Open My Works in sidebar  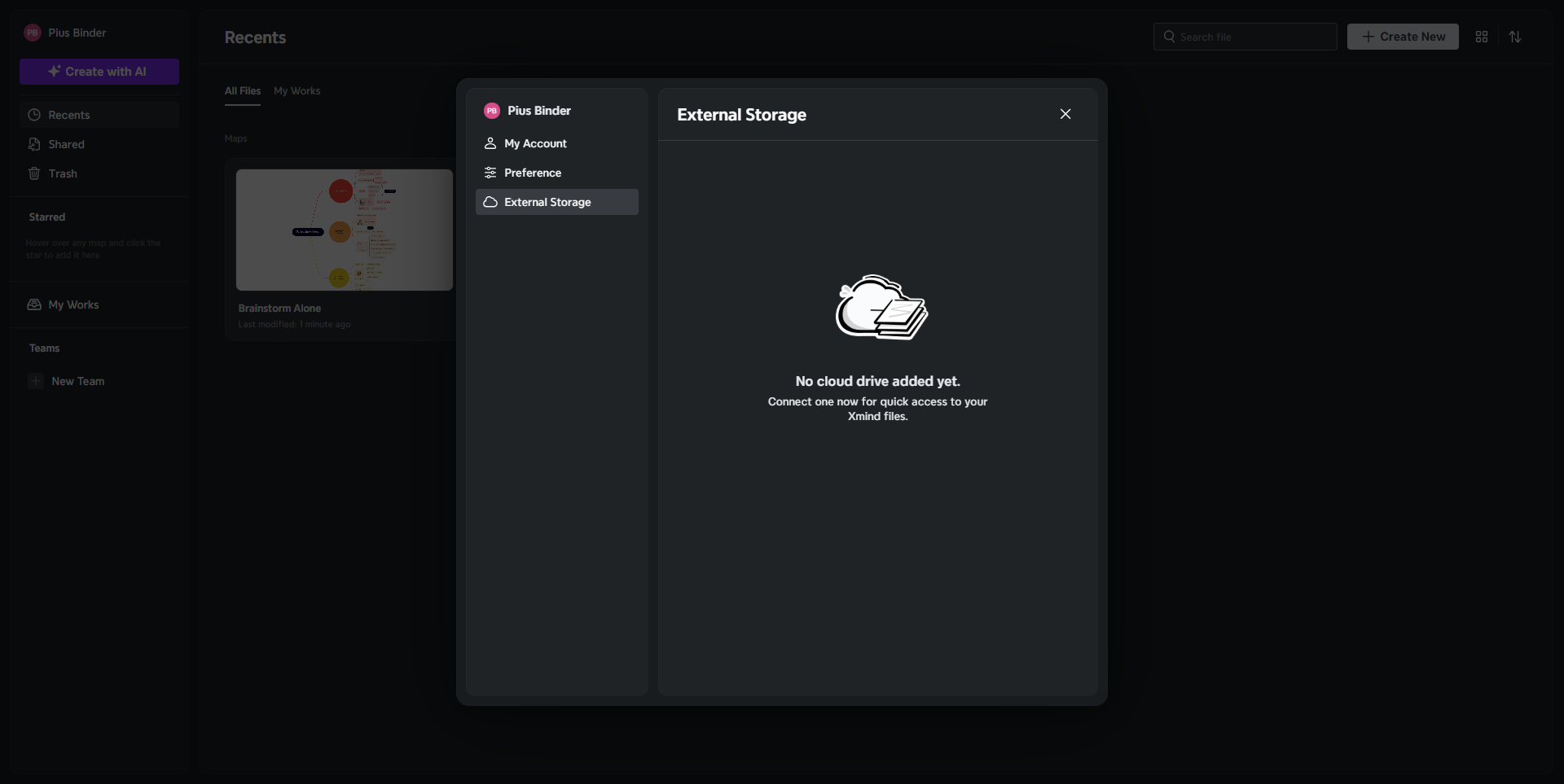pos(73,304)
